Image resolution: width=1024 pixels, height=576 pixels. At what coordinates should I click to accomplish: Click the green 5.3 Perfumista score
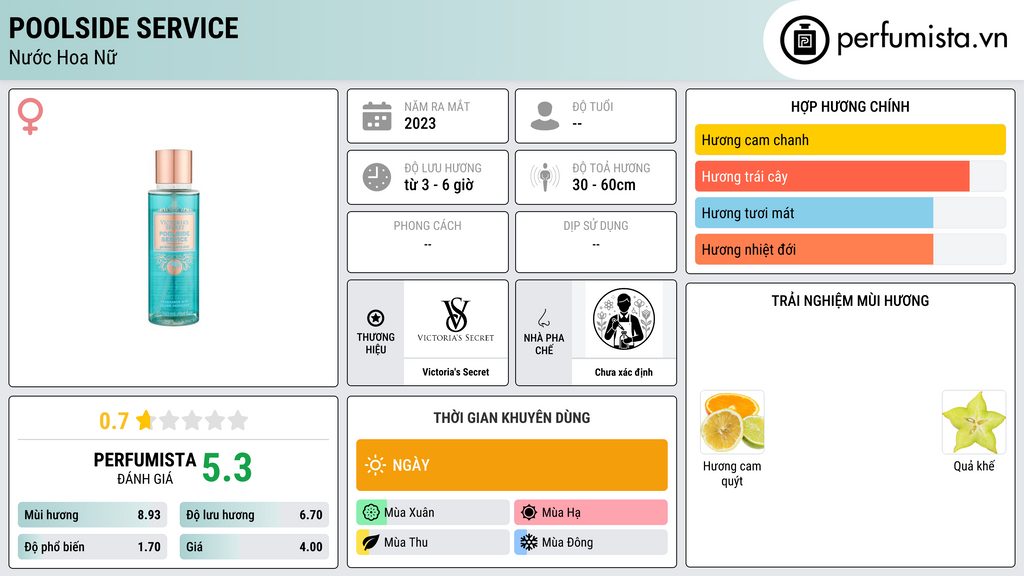[227, 468]
